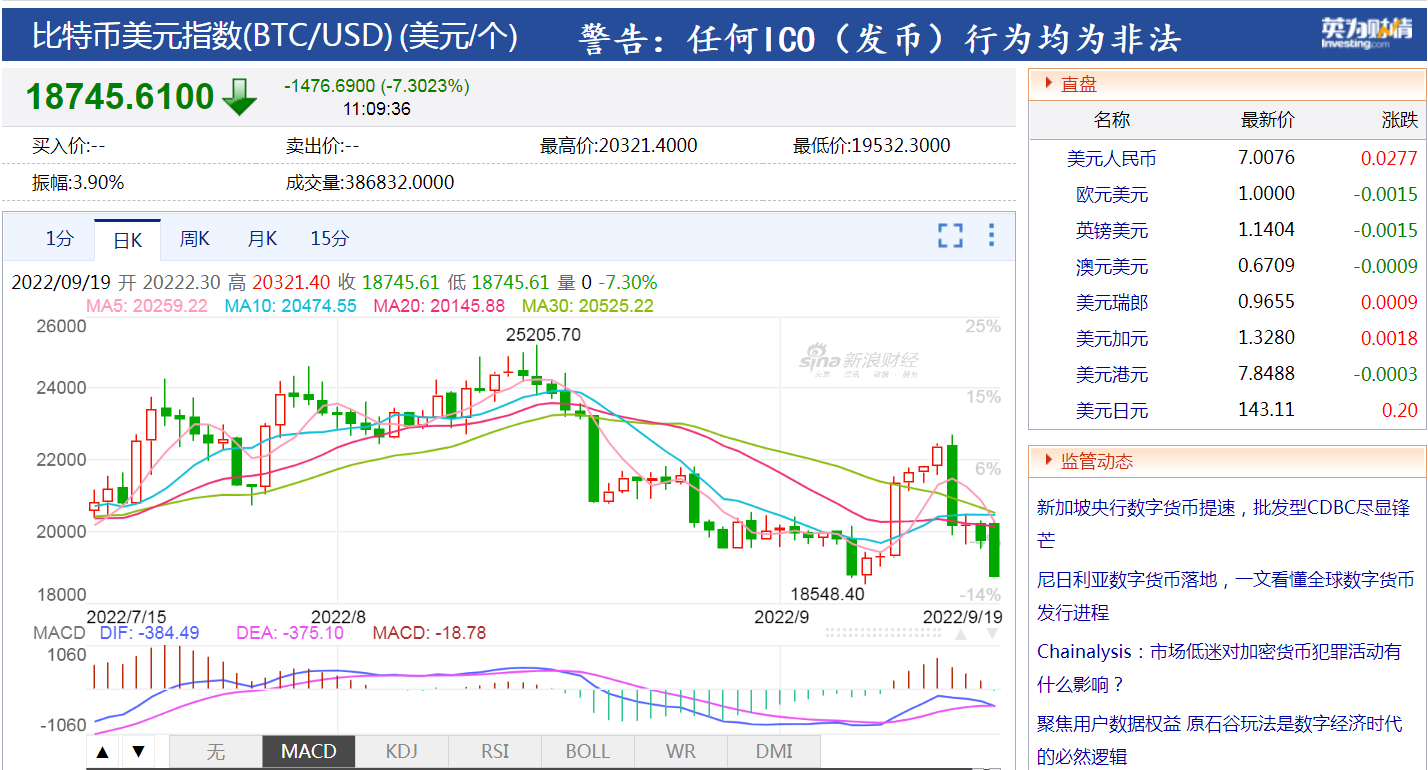Open 美元日元 currency pair link
This screenshot has height=770, width=1428.
pyautogui.click(x=1112, y=410)
